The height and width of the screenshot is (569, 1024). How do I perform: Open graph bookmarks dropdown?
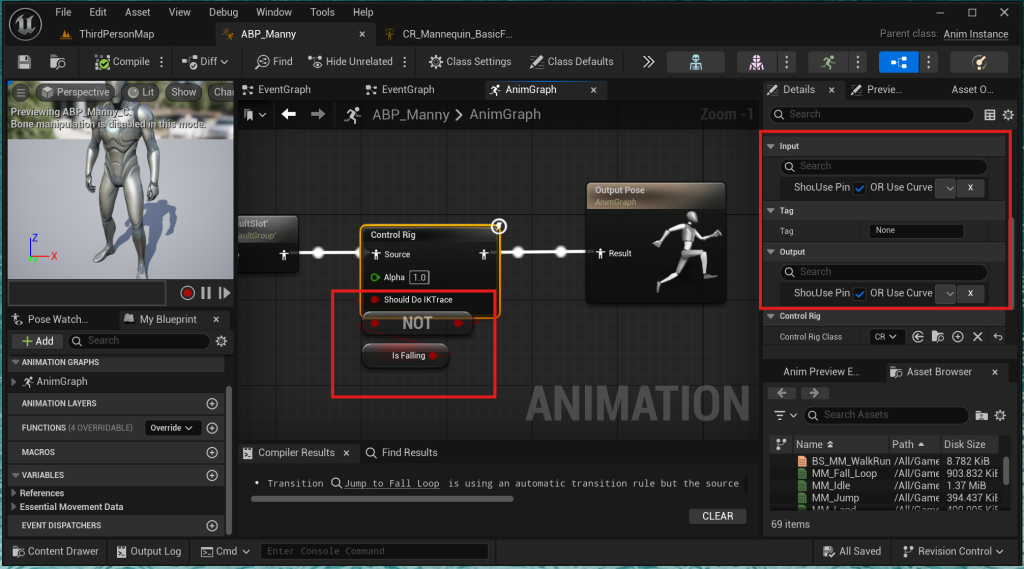pyautogui.click(x=255, y=115)
